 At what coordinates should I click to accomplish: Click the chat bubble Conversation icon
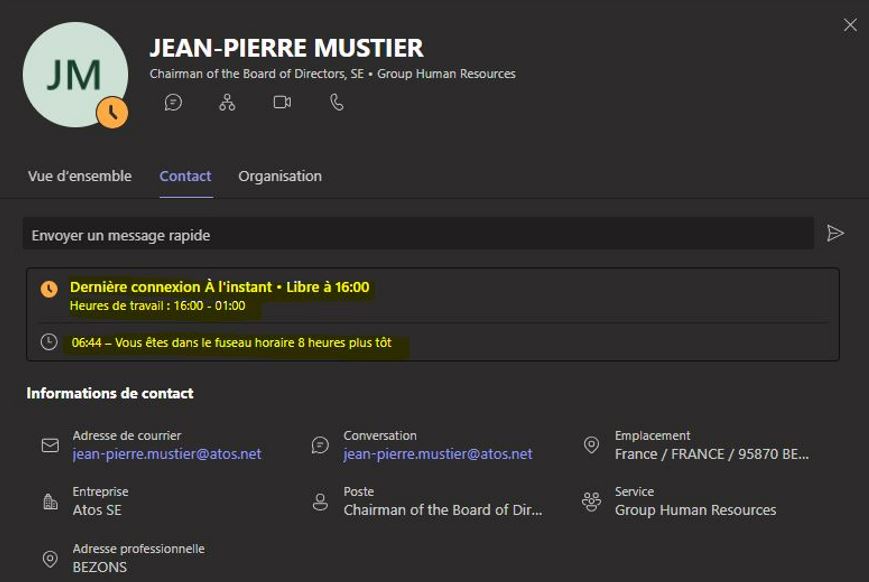click(x=320, y=445)
